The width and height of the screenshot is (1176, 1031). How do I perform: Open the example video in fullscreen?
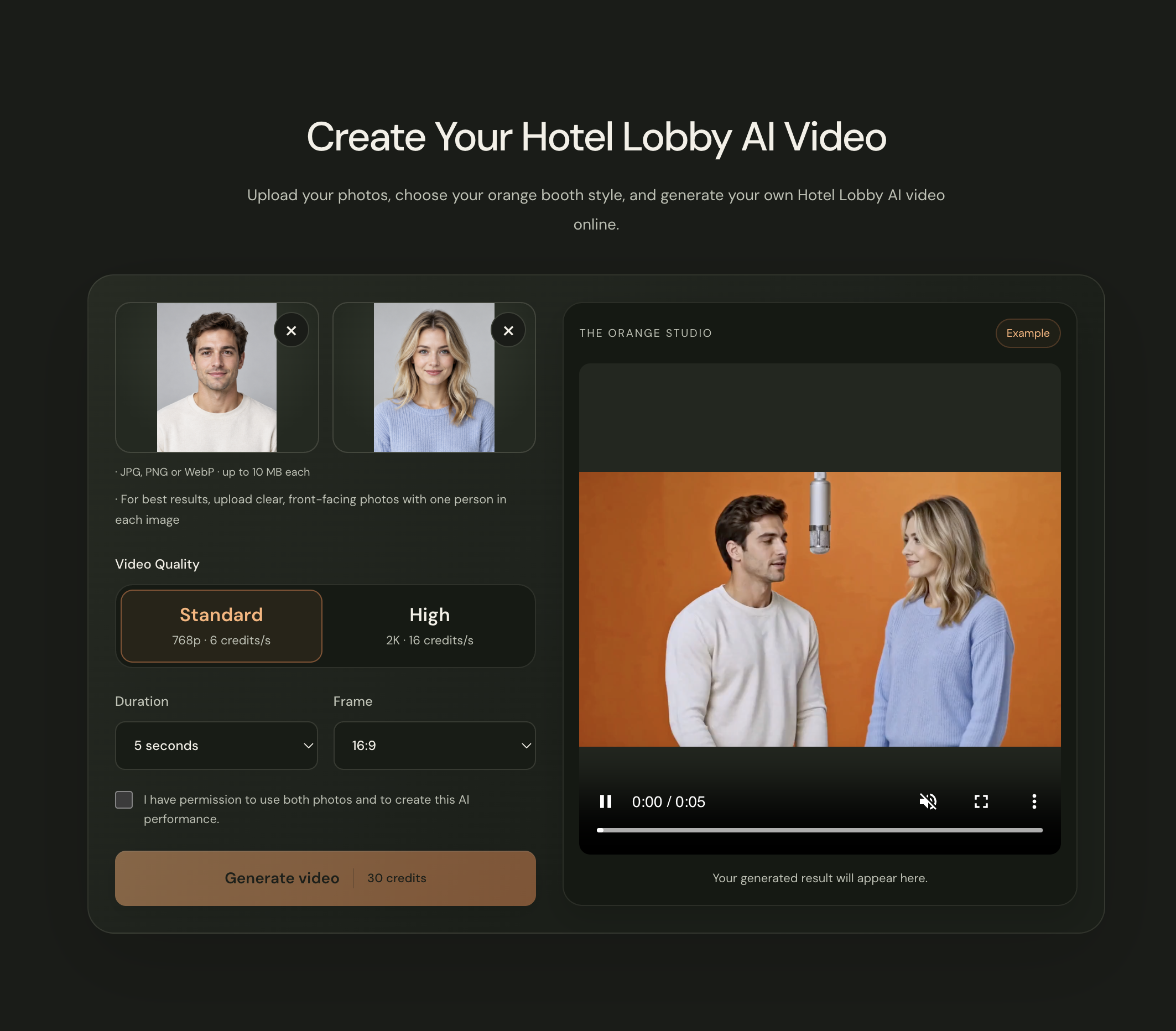pos(981,801)
